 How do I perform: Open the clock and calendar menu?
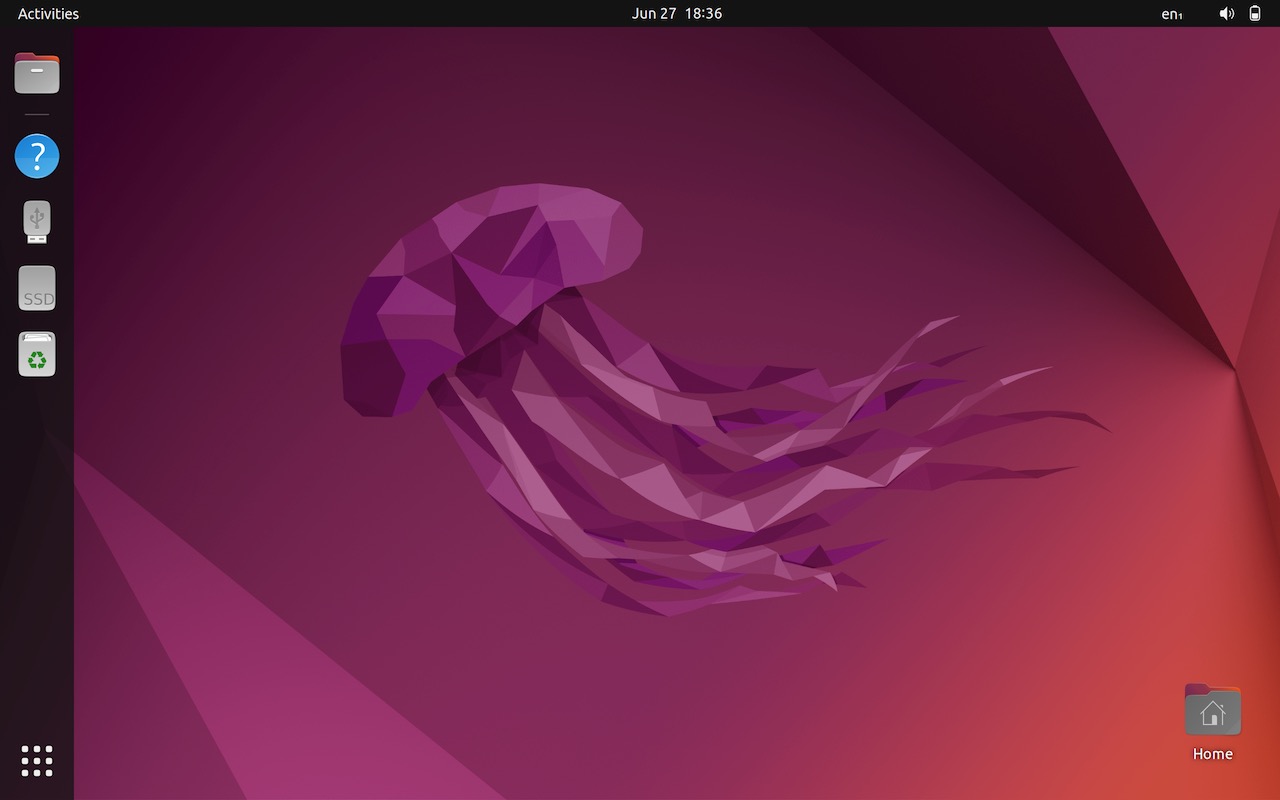click(x=677, y=13)
